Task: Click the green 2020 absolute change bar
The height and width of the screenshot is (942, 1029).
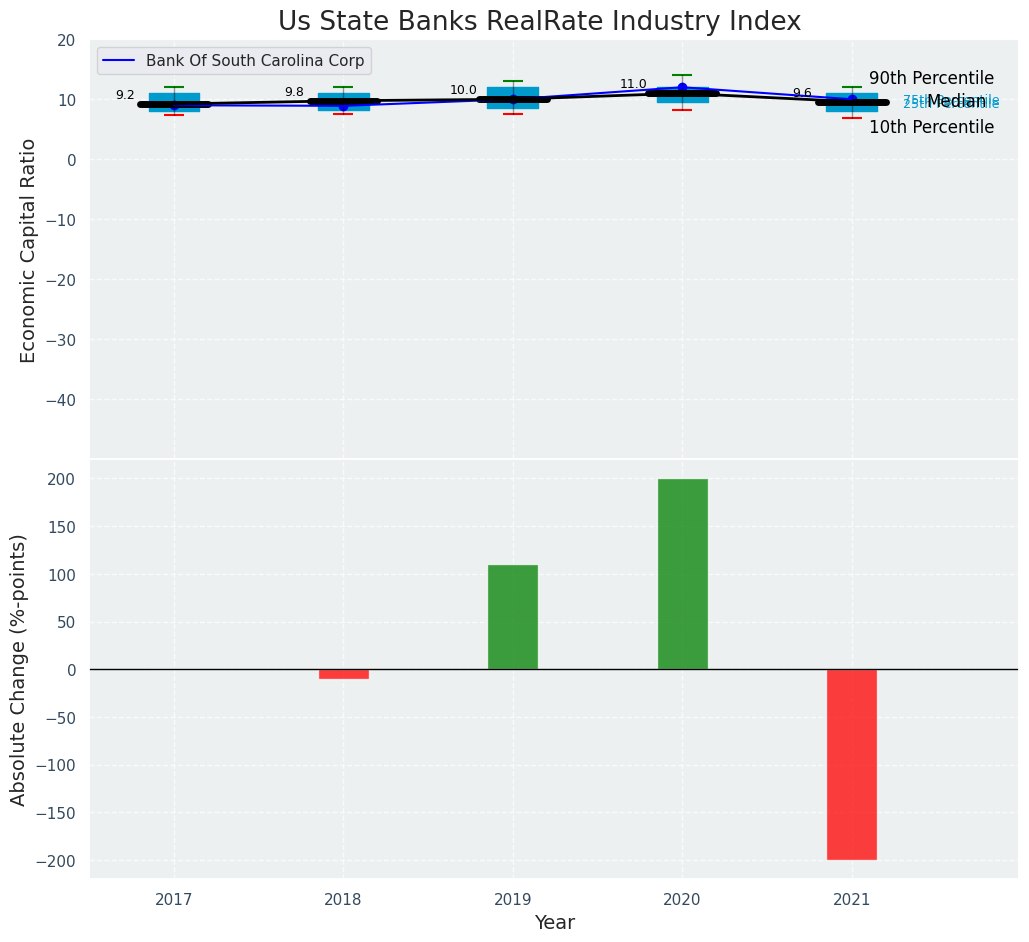Action: (x=682, y=574)
